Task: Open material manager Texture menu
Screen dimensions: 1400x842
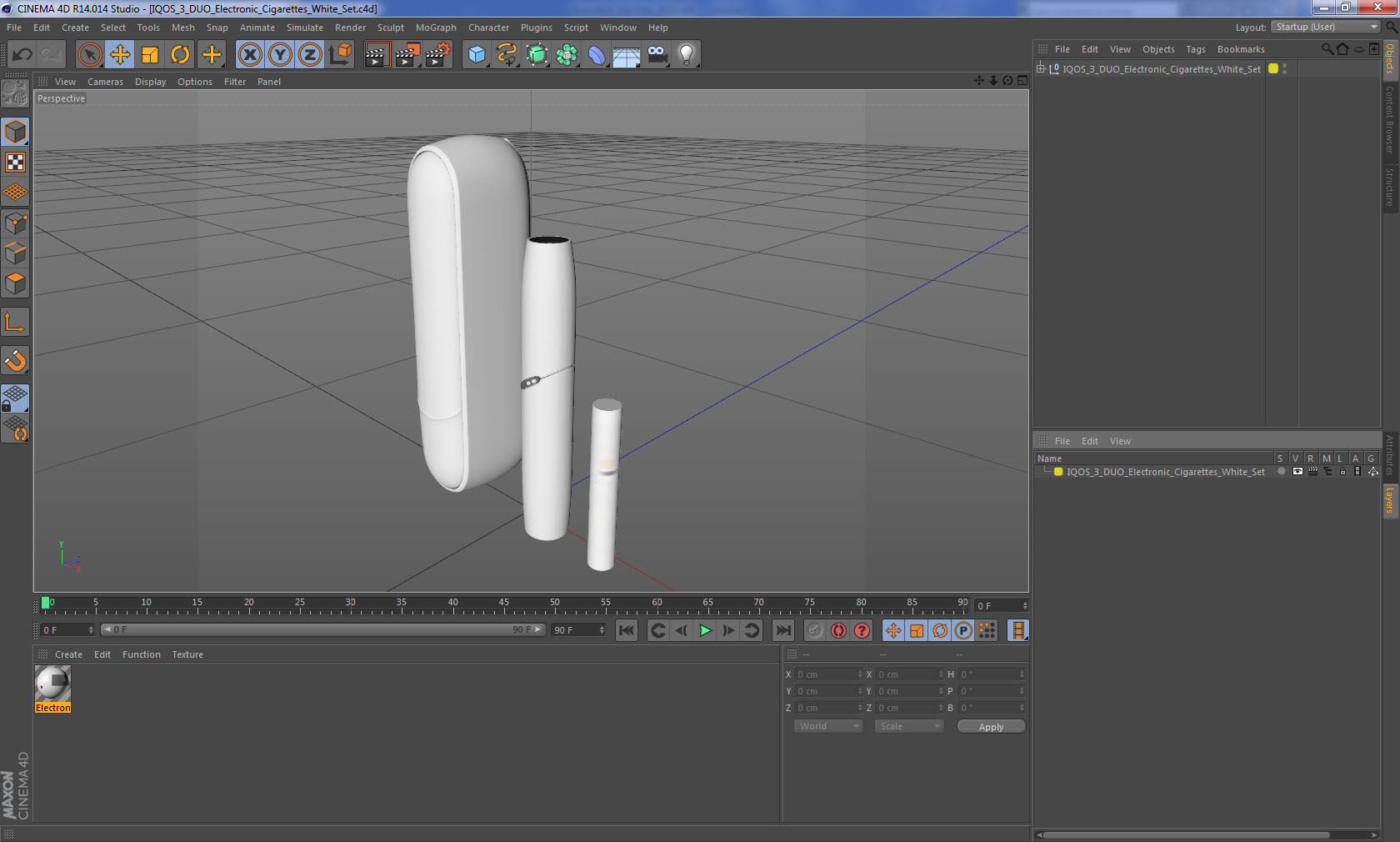Action: (187, 654)
